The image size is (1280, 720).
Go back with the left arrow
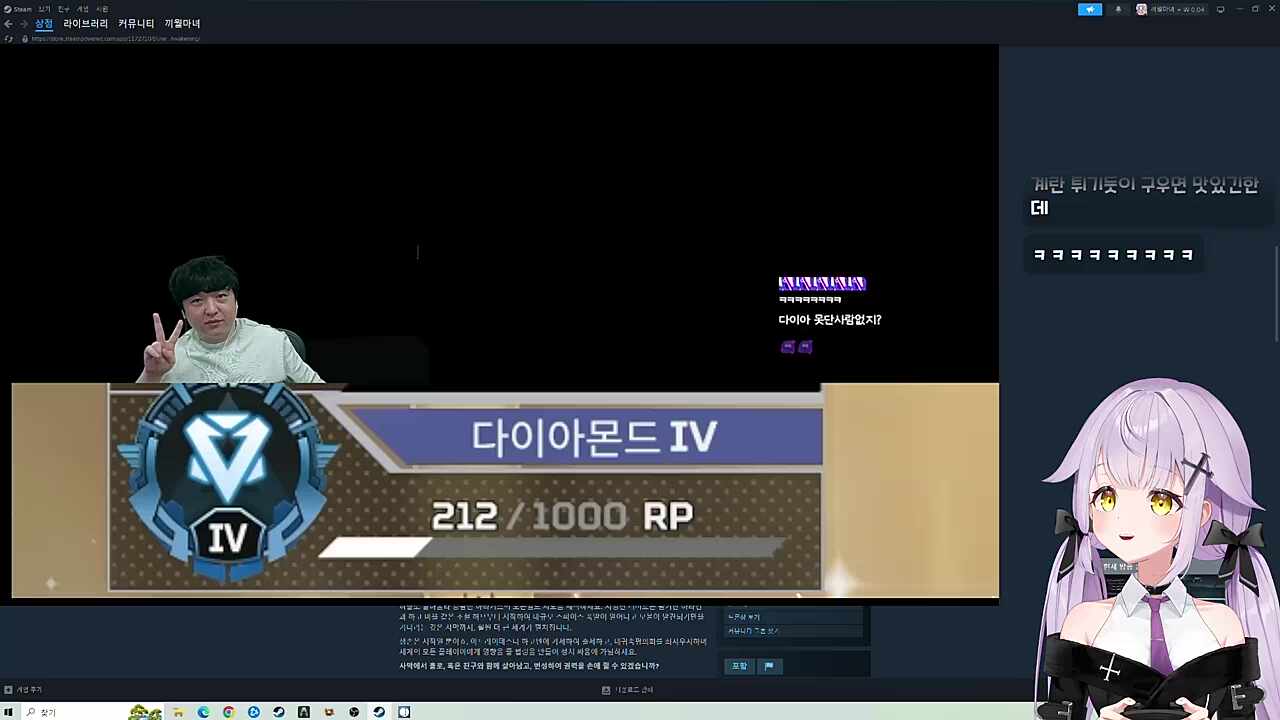pos(8,24)
